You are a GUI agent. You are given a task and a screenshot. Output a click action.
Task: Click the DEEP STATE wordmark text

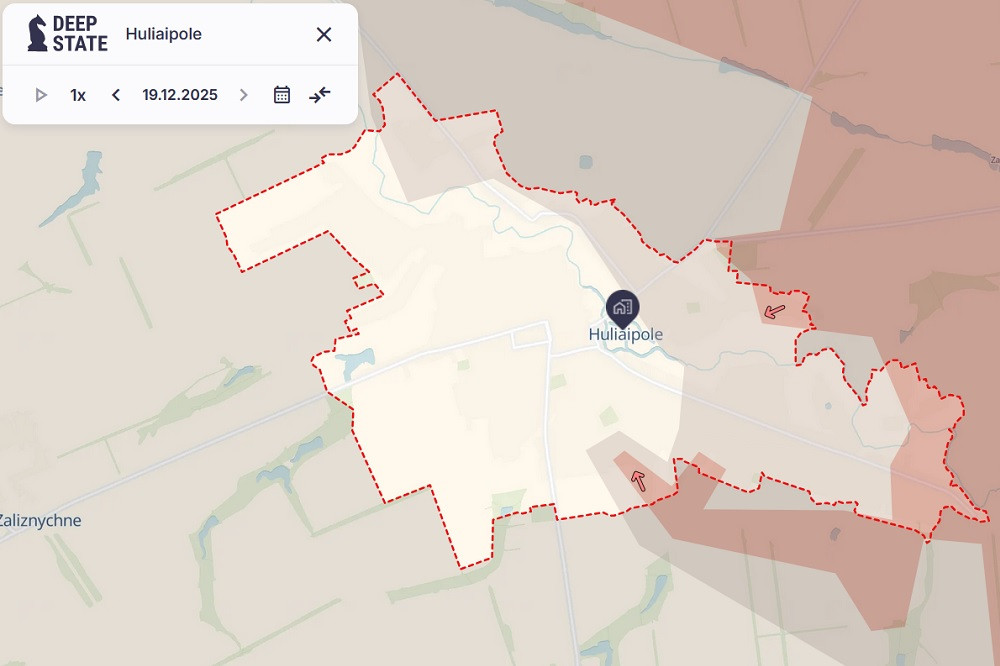[80, 33]
